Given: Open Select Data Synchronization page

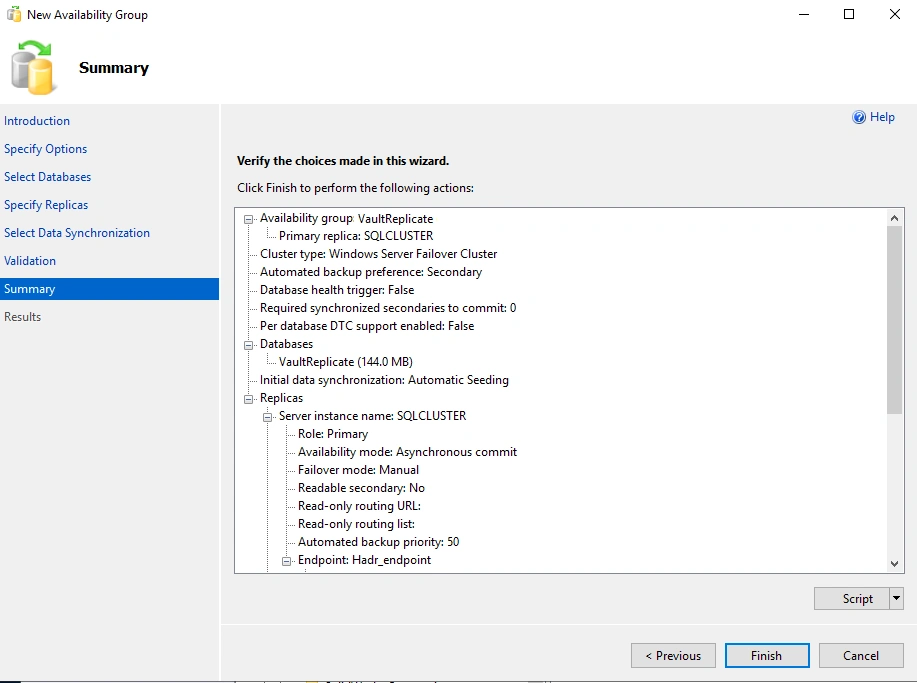Looking at the screenshot, I should point(77,233).
